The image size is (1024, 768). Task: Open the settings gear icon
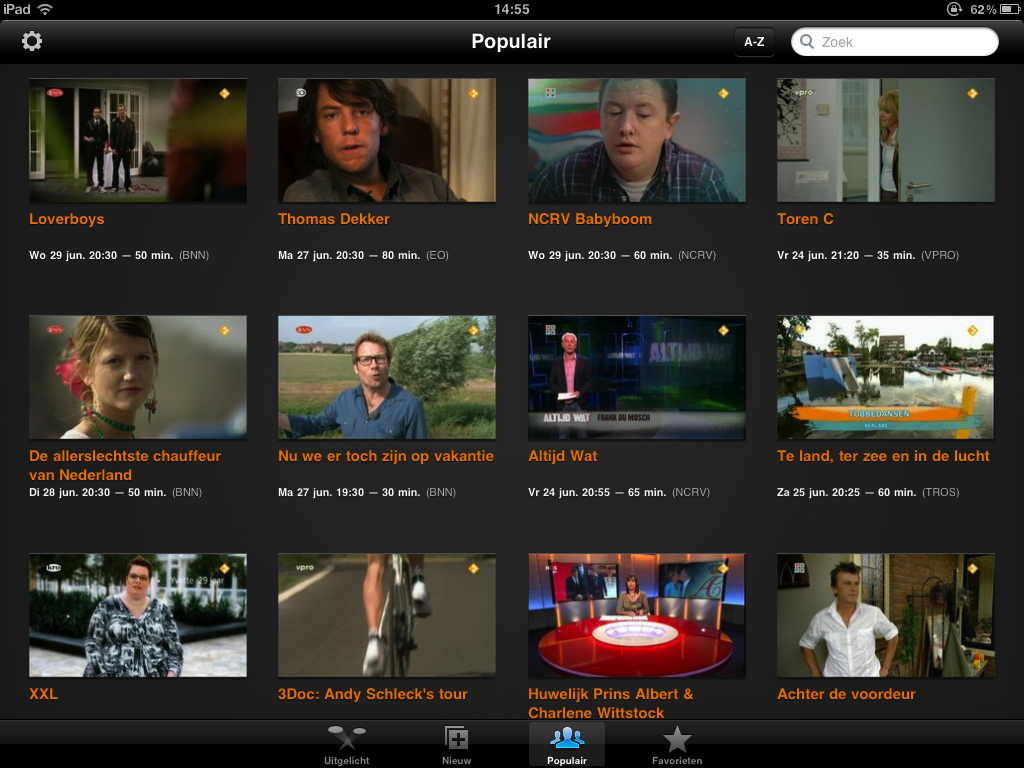[32, 41]
